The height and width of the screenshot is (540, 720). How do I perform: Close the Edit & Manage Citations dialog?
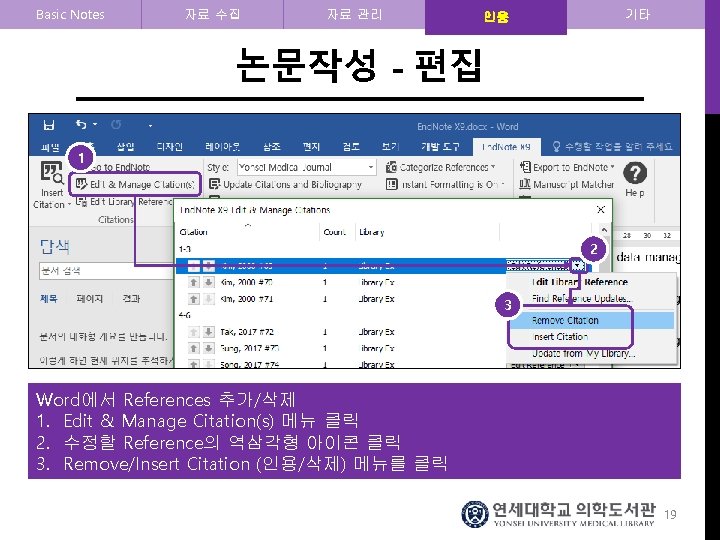coord(600,210)
